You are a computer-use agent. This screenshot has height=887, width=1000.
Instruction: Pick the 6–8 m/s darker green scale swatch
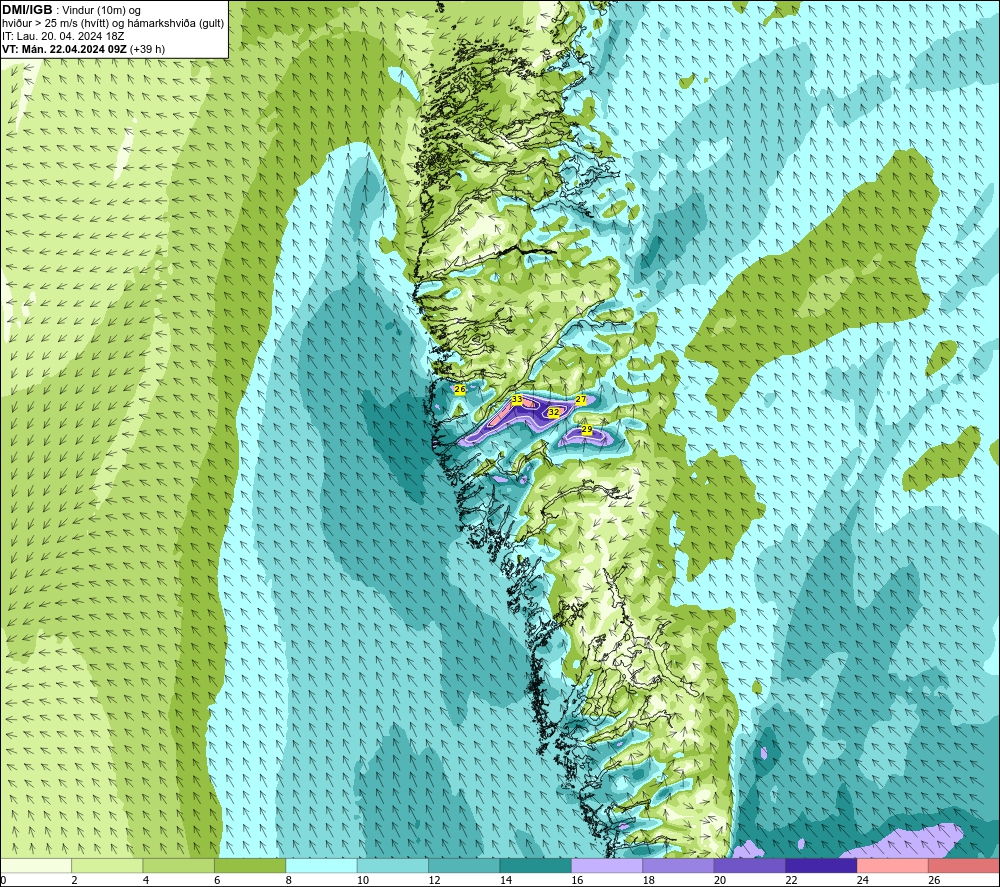pyautogui.click(x=250, y=865)
